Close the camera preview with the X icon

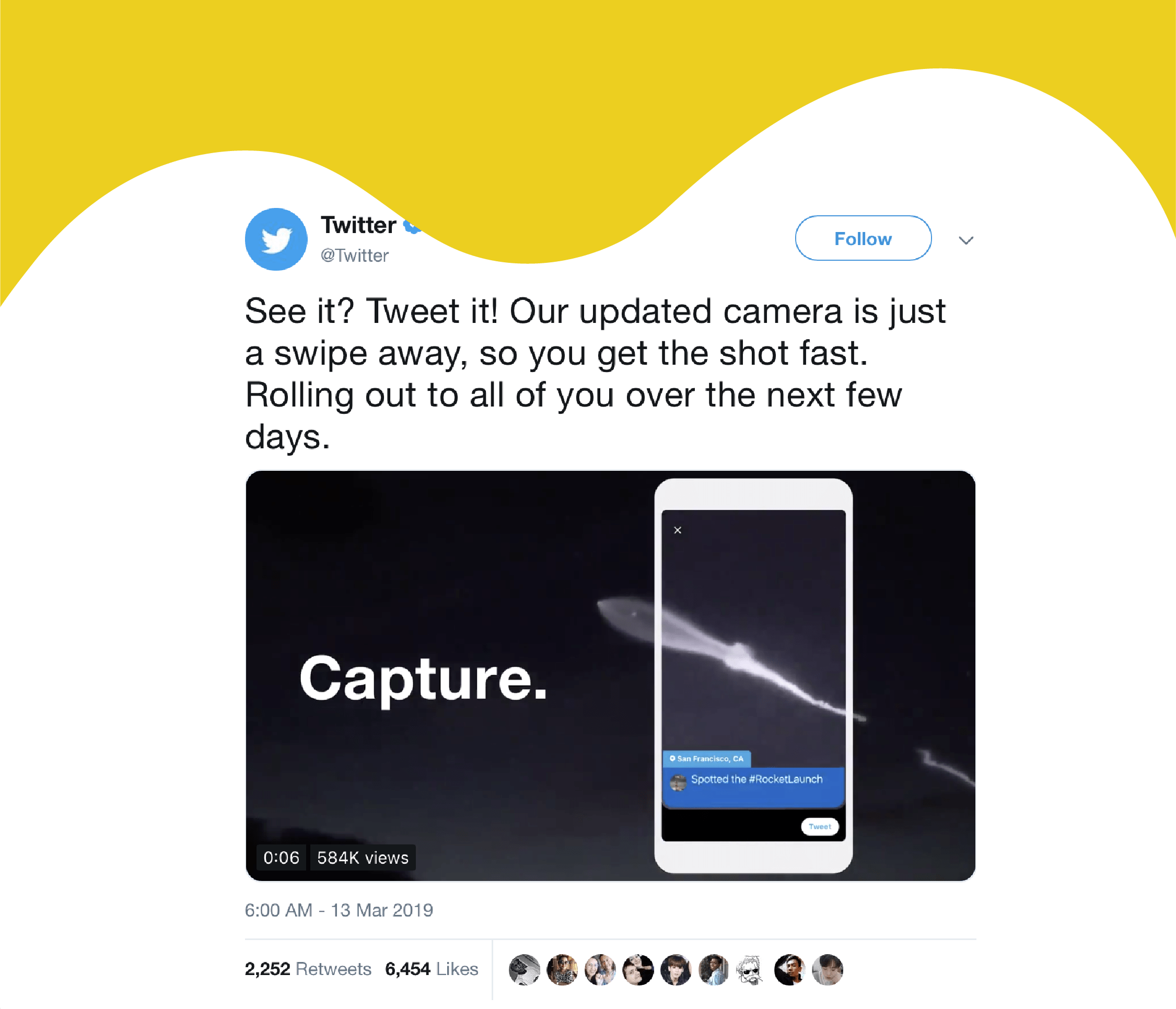click(x=677, y=530)
